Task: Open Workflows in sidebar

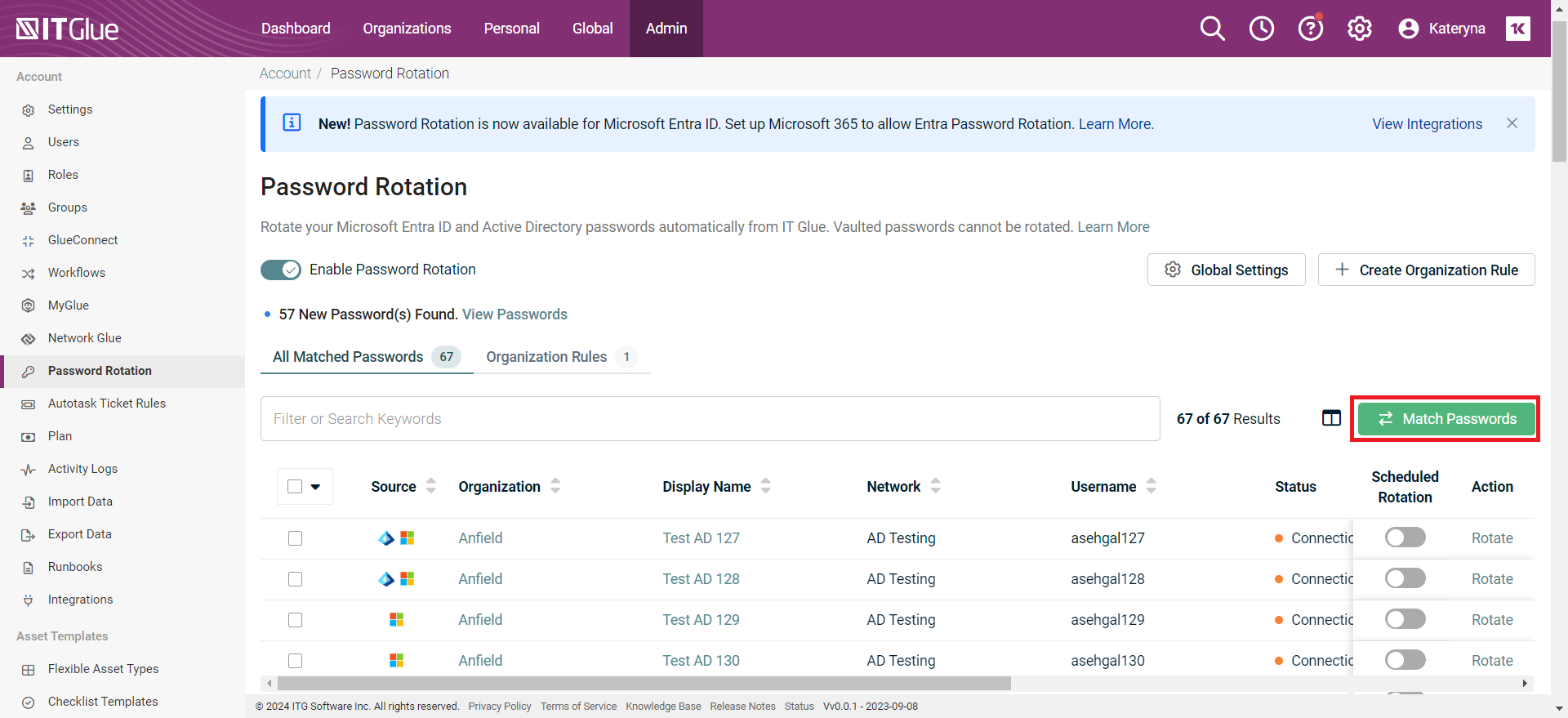Action: tap(76, 273)
